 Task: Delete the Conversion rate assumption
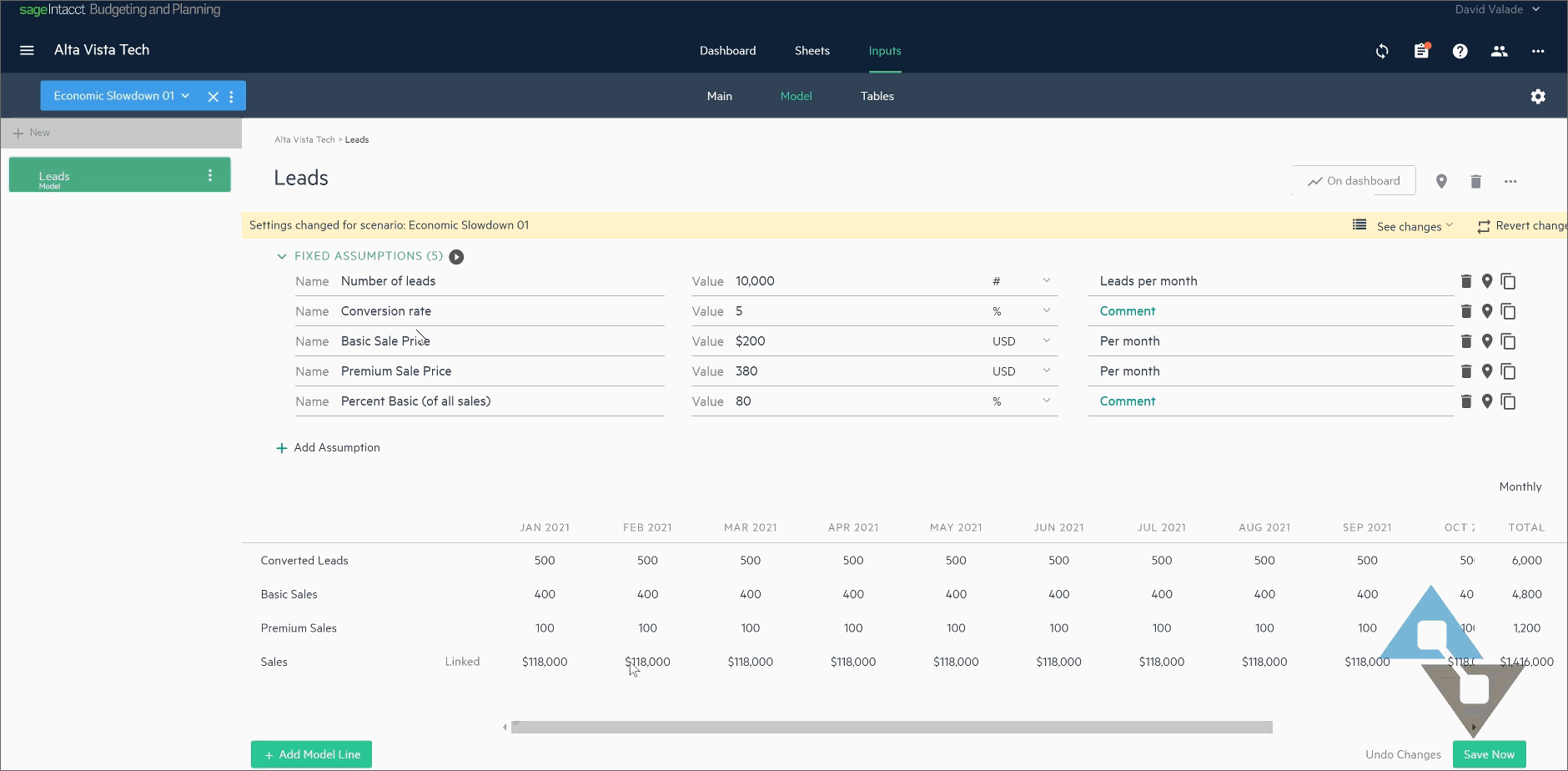click(x=1466, y=311)
